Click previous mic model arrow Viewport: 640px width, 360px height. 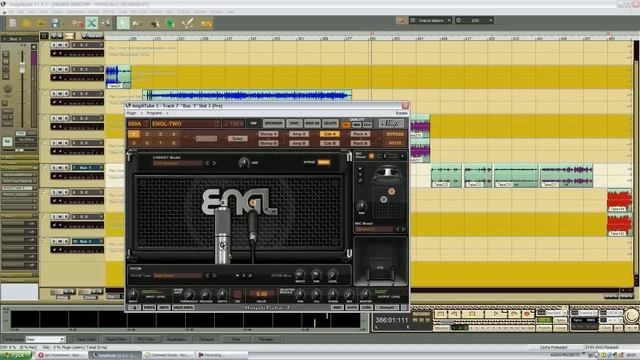[397, 229]
